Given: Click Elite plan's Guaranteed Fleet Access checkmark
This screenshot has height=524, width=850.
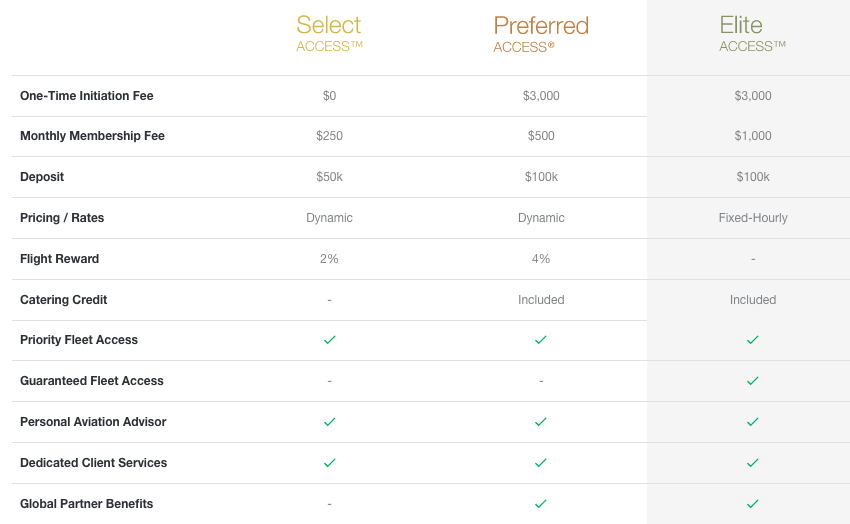Looking at the screenshot, I should tap(753, 381).
